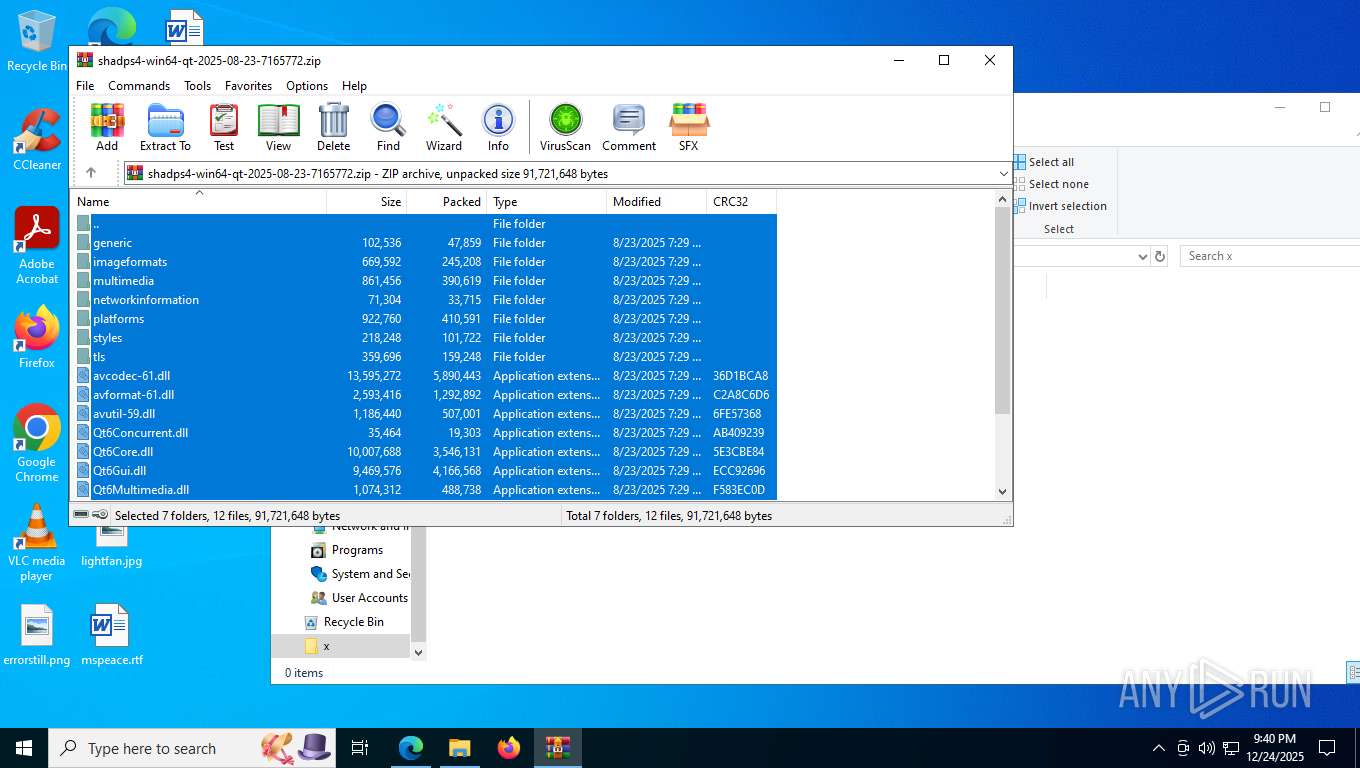Click Select all in Explorer ribbon
This screenshot has height=768, width=1360.
click(1044, 162)
